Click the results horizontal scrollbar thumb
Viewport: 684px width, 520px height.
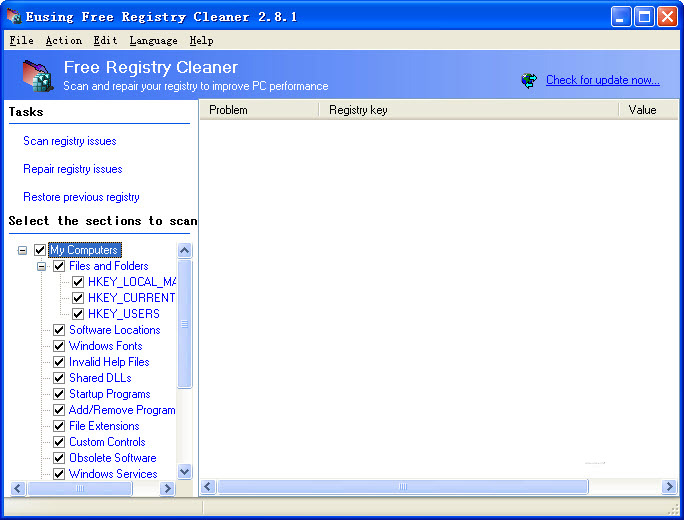403,487
